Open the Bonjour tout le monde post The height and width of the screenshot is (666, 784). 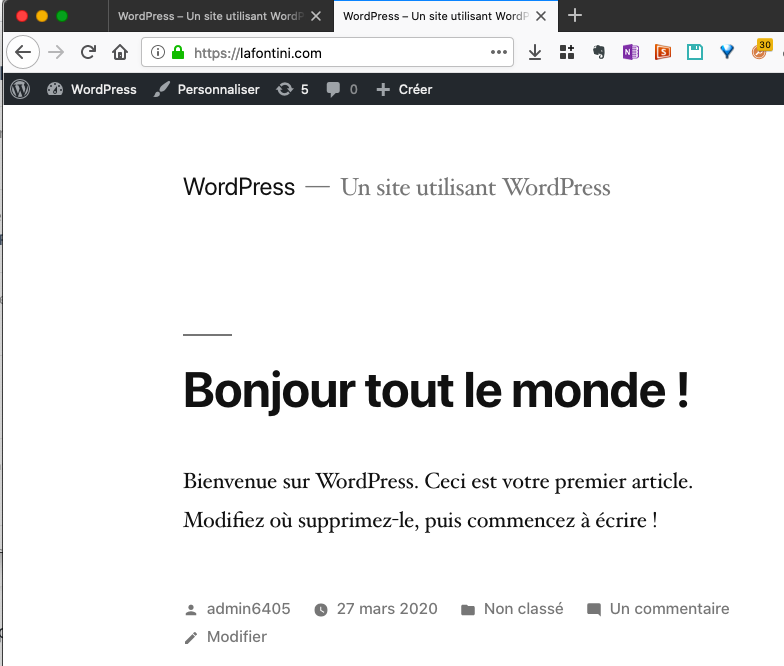click(x=436, y=389)
